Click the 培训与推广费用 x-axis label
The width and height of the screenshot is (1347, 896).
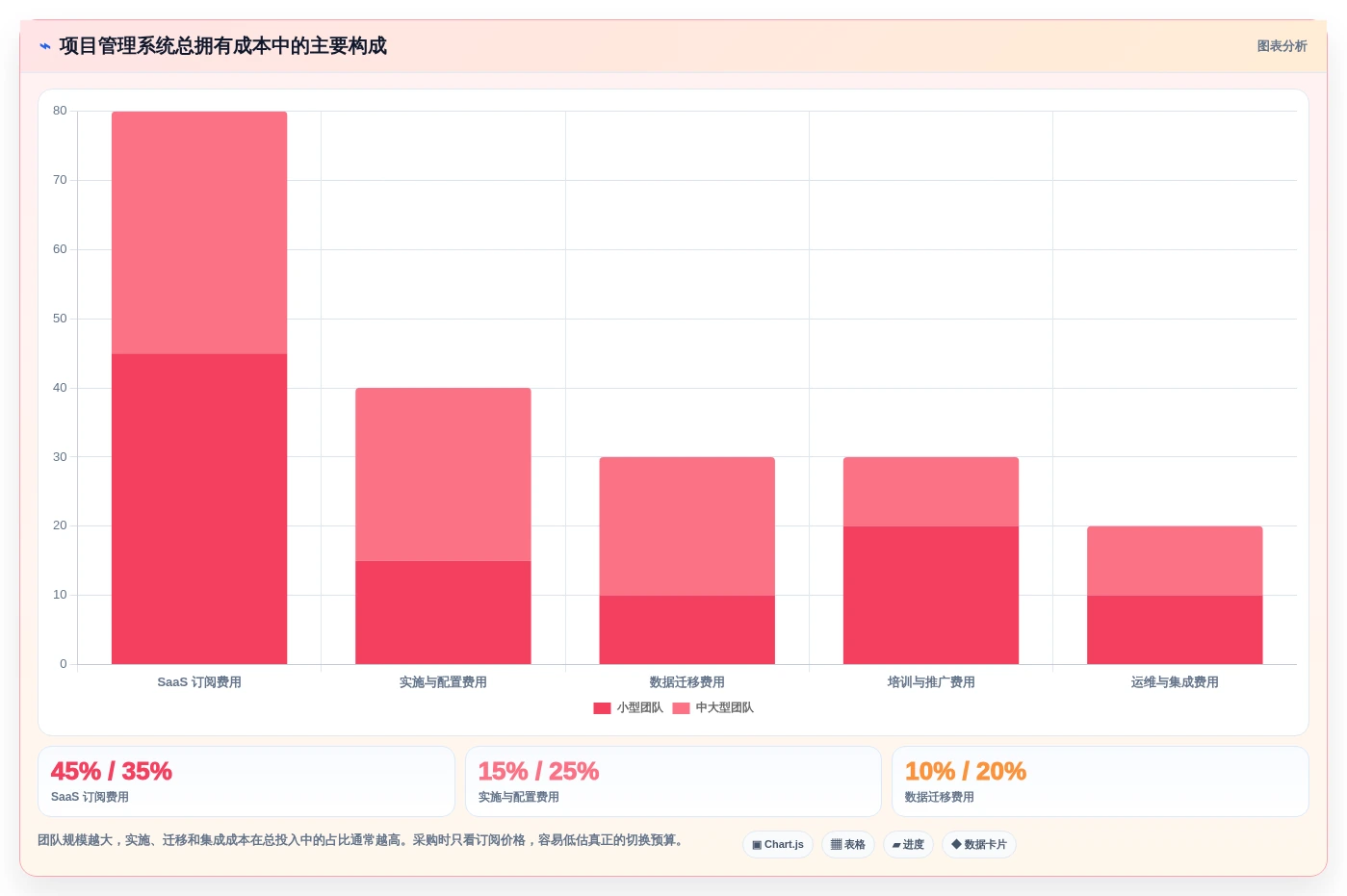tap(931, 682)
